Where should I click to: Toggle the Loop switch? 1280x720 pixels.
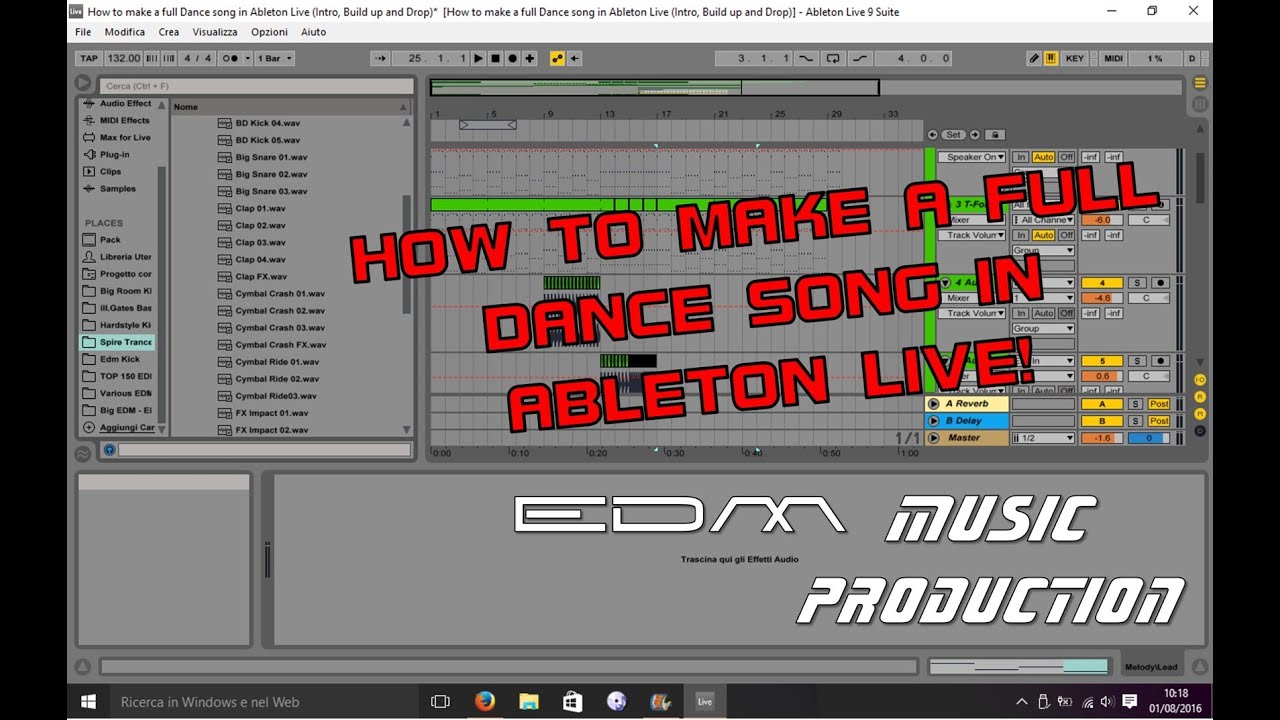click(833, 58)
